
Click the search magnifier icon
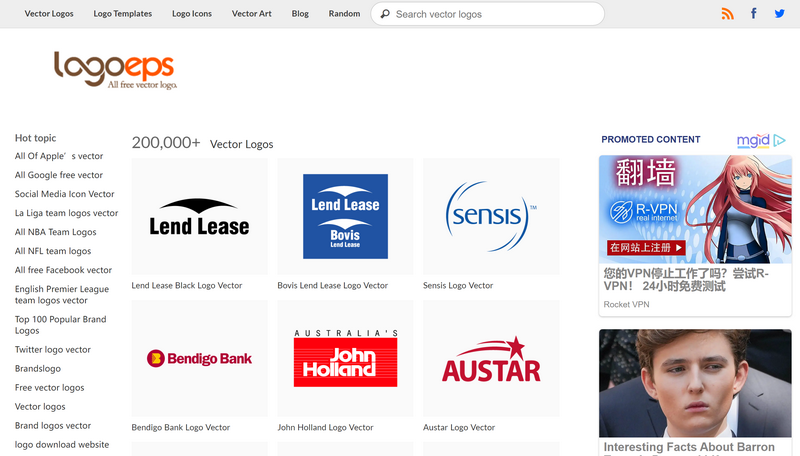pyautogui.click(x=385, y=14)
